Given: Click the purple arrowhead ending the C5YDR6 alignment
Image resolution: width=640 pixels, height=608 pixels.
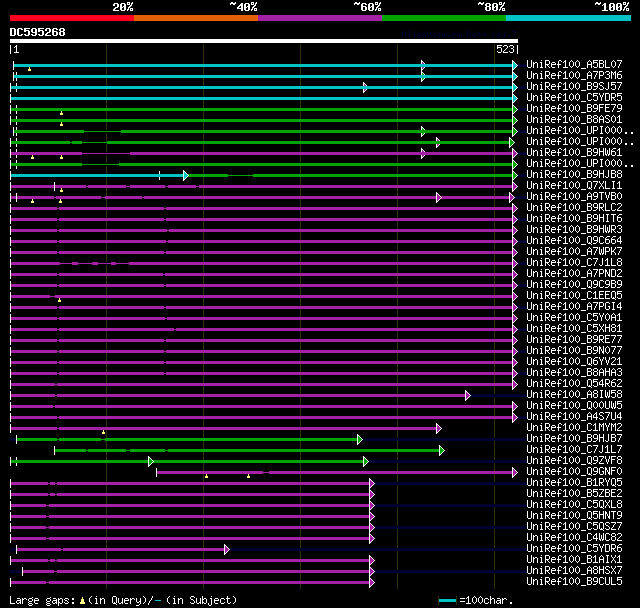Looking at the screenshot, I should point(227,550).
